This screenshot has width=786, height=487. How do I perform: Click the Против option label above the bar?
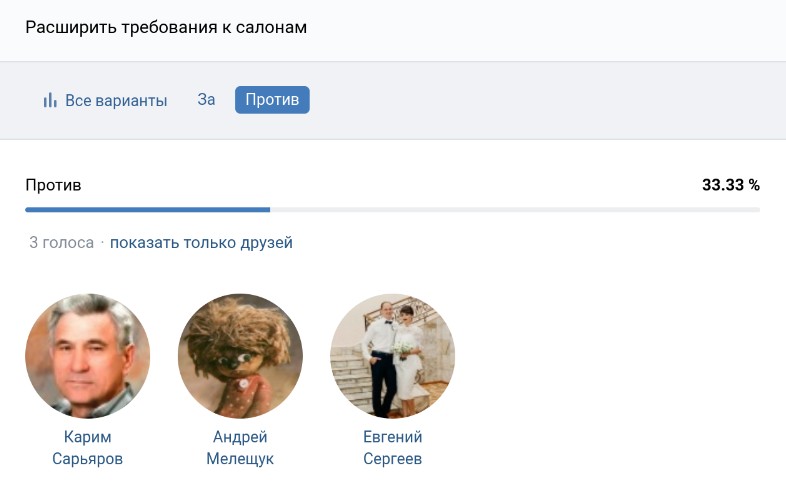[x=53, y=185]
